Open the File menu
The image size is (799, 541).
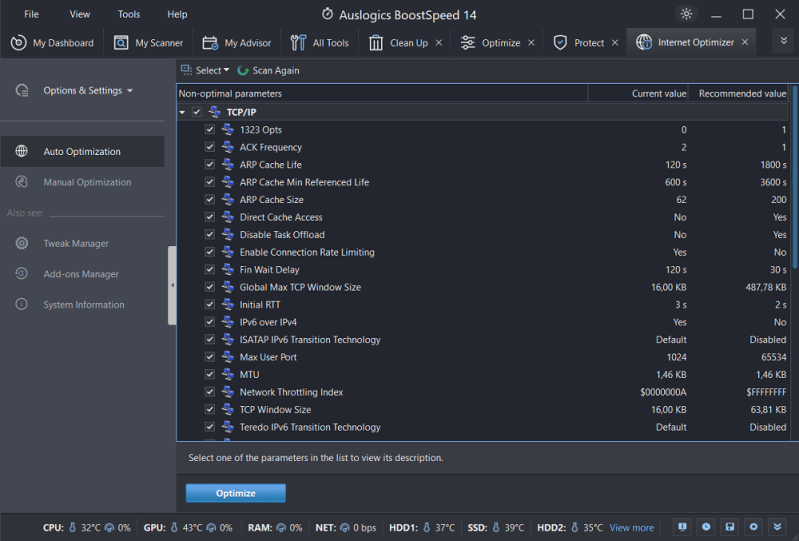pos(32,14)
